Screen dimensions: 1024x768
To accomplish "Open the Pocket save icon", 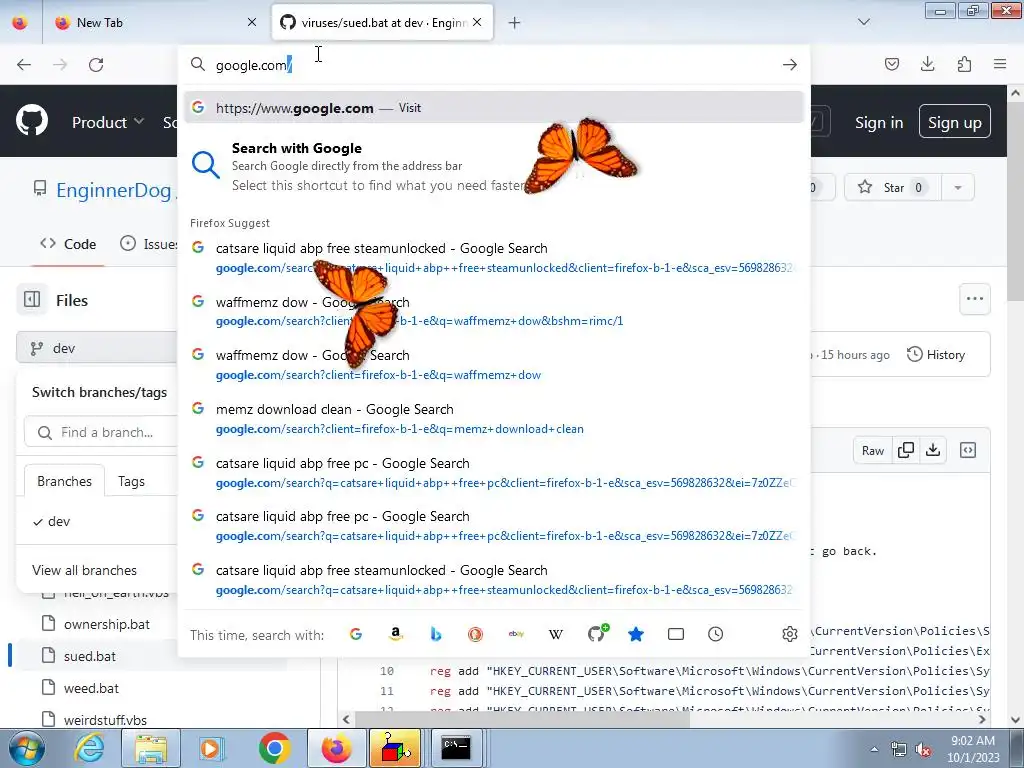I will pos(891,64).
